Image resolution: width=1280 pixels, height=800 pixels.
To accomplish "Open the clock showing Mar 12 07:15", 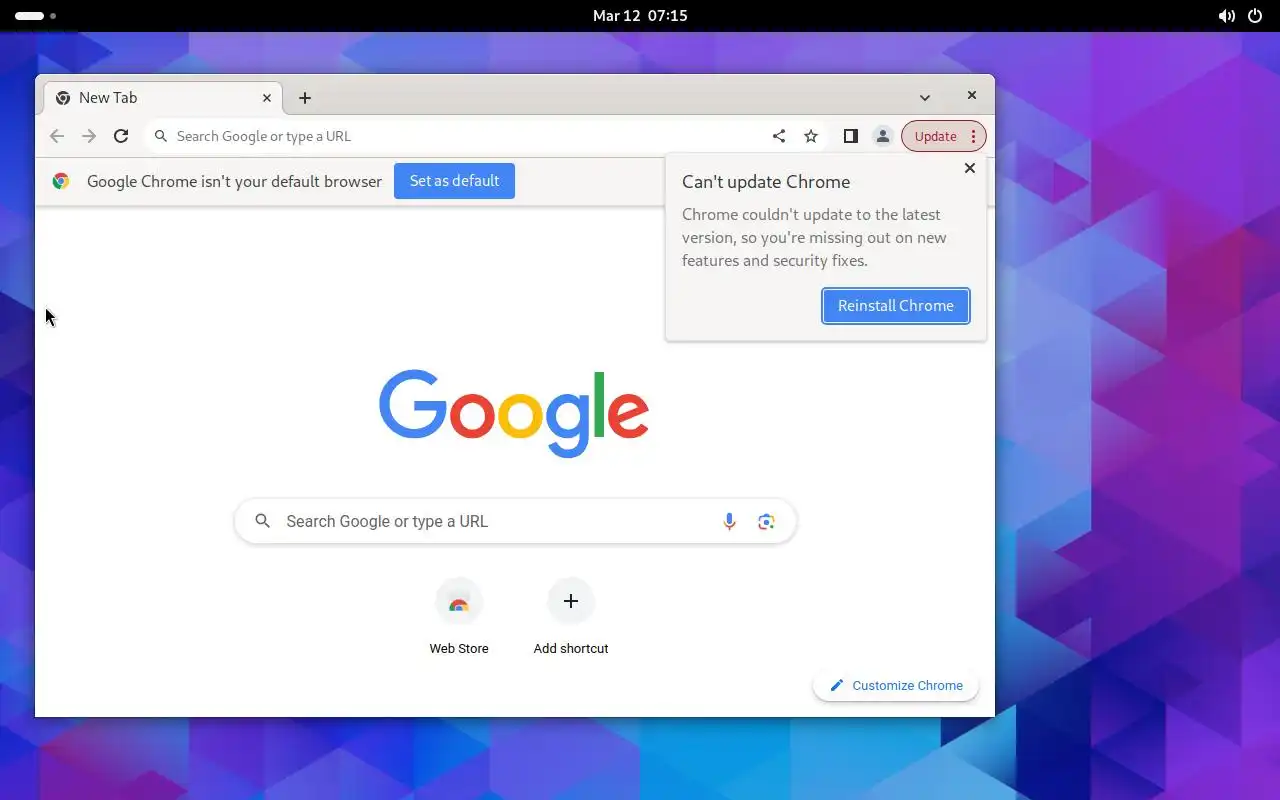I will (640, 16).
